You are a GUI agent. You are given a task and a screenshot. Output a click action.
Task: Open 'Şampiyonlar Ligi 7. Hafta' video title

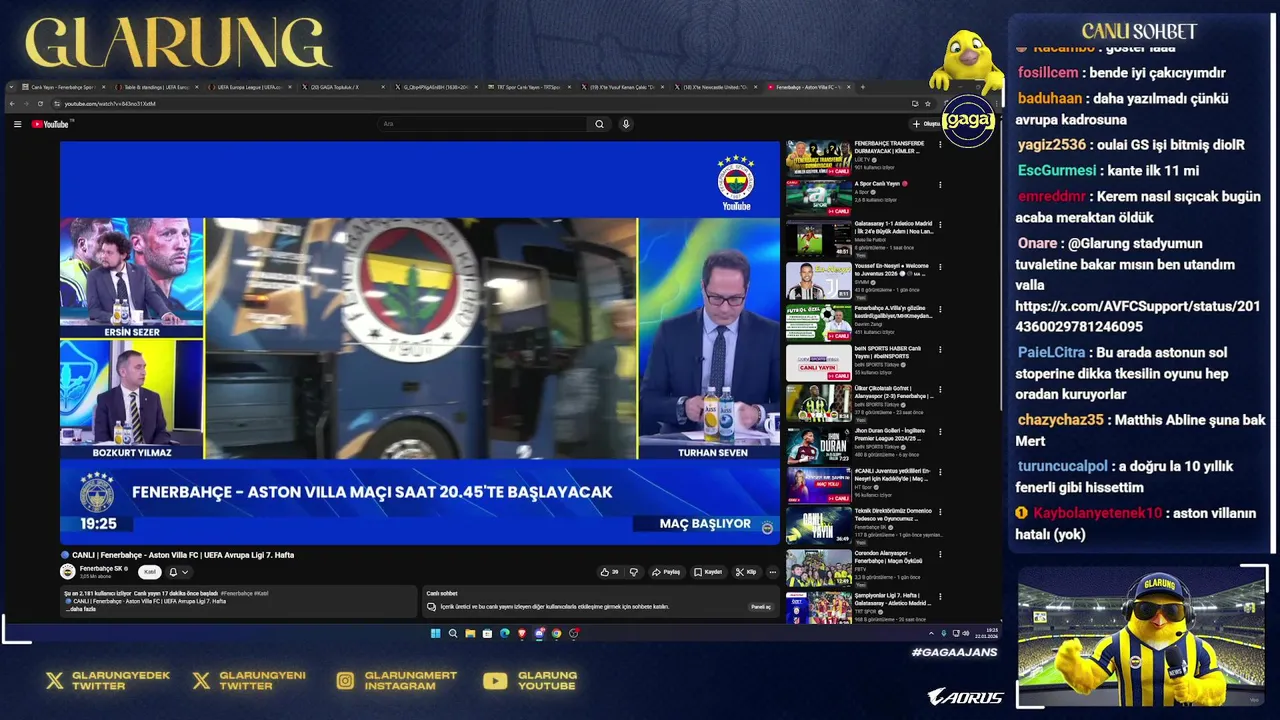coord(893,597)
